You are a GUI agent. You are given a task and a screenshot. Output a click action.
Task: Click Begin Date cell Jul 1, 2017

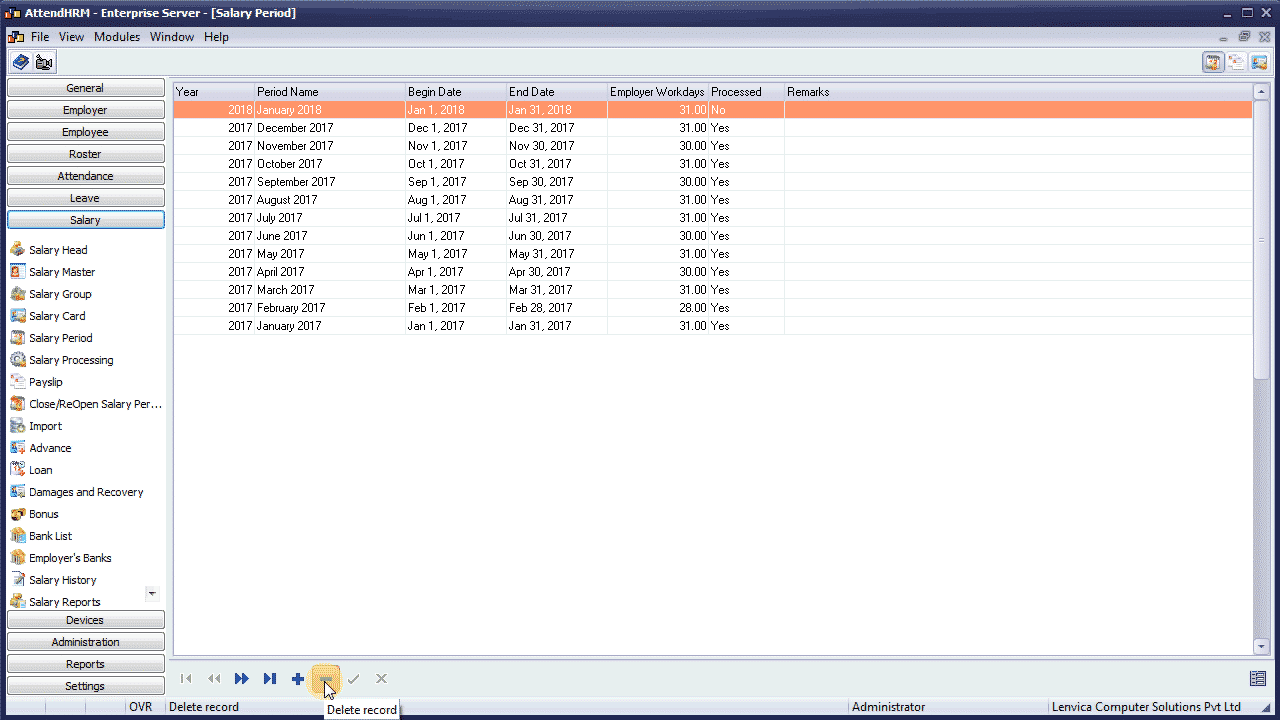point(456,218)
